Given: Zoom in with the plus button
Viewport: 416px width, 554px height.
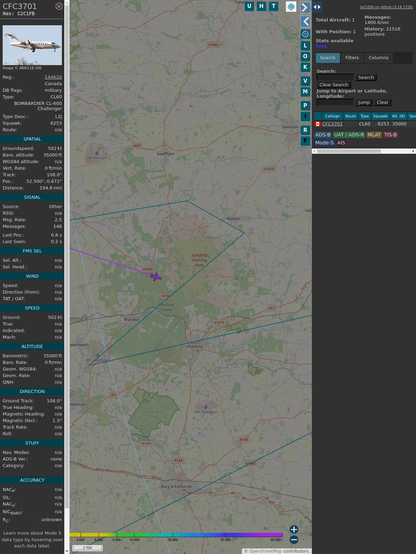Looking at the screenshot, I should tap(294, 529).
